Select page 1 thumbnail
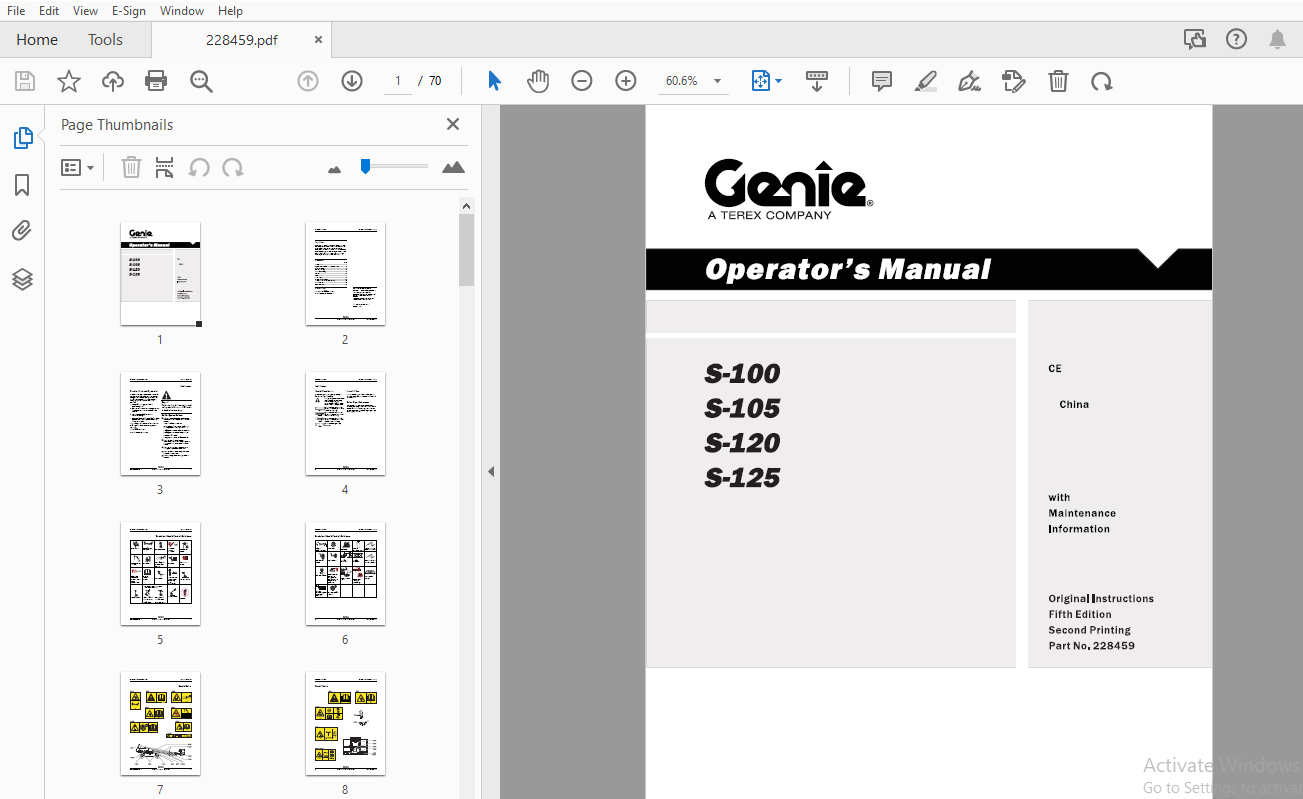 pyautogui.click(x=160, y=273)
